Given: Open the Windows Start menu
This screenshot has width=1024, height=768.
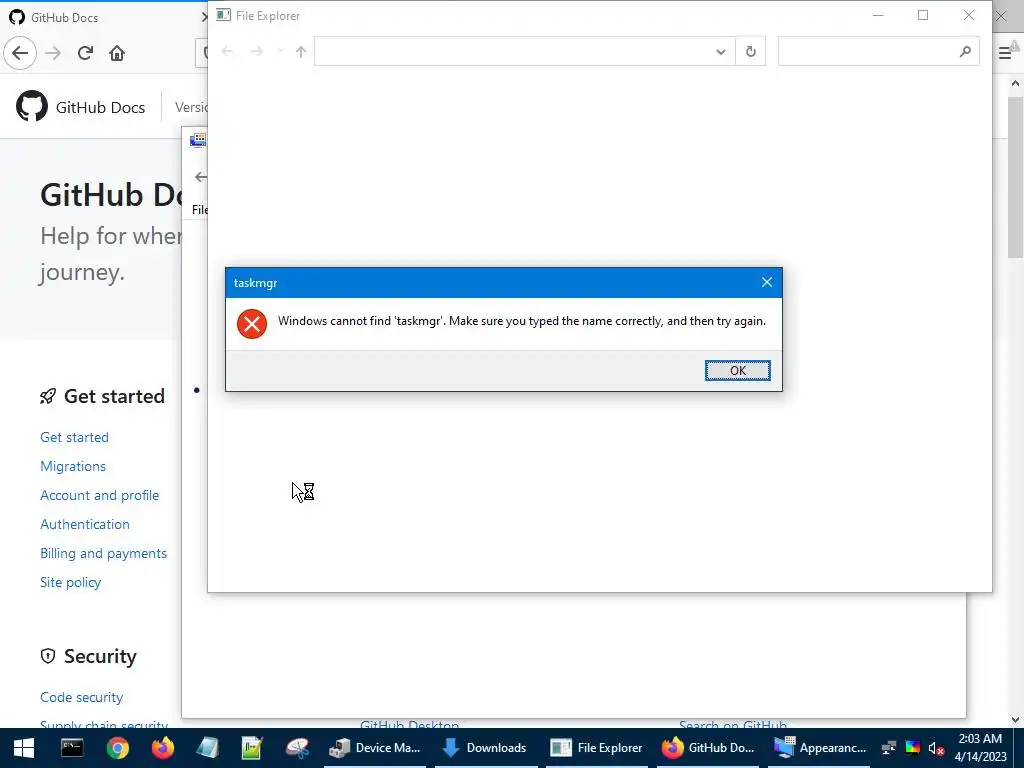Looking at the screenshot, I should [24, 748].
